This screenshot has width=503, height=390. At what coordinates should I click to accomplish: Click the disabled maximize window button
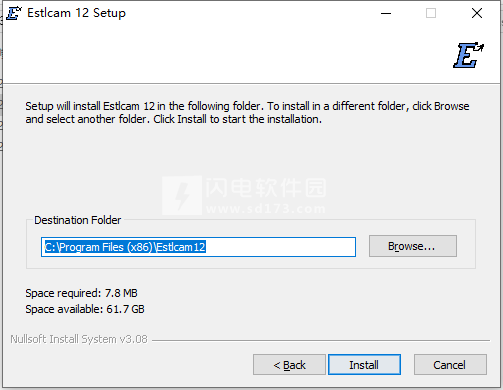coord(431,13)
